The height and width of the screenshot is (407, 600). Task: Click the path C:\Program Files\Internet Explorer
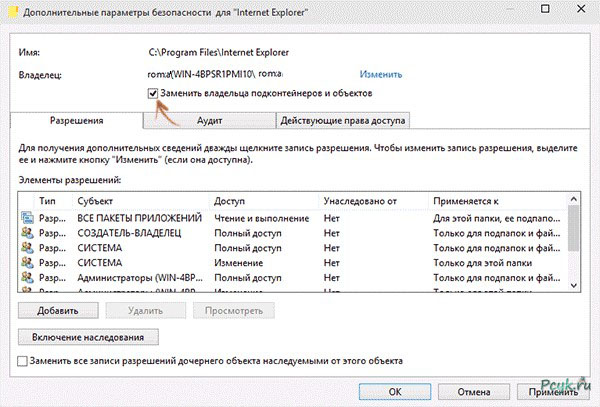coord(218,52)
